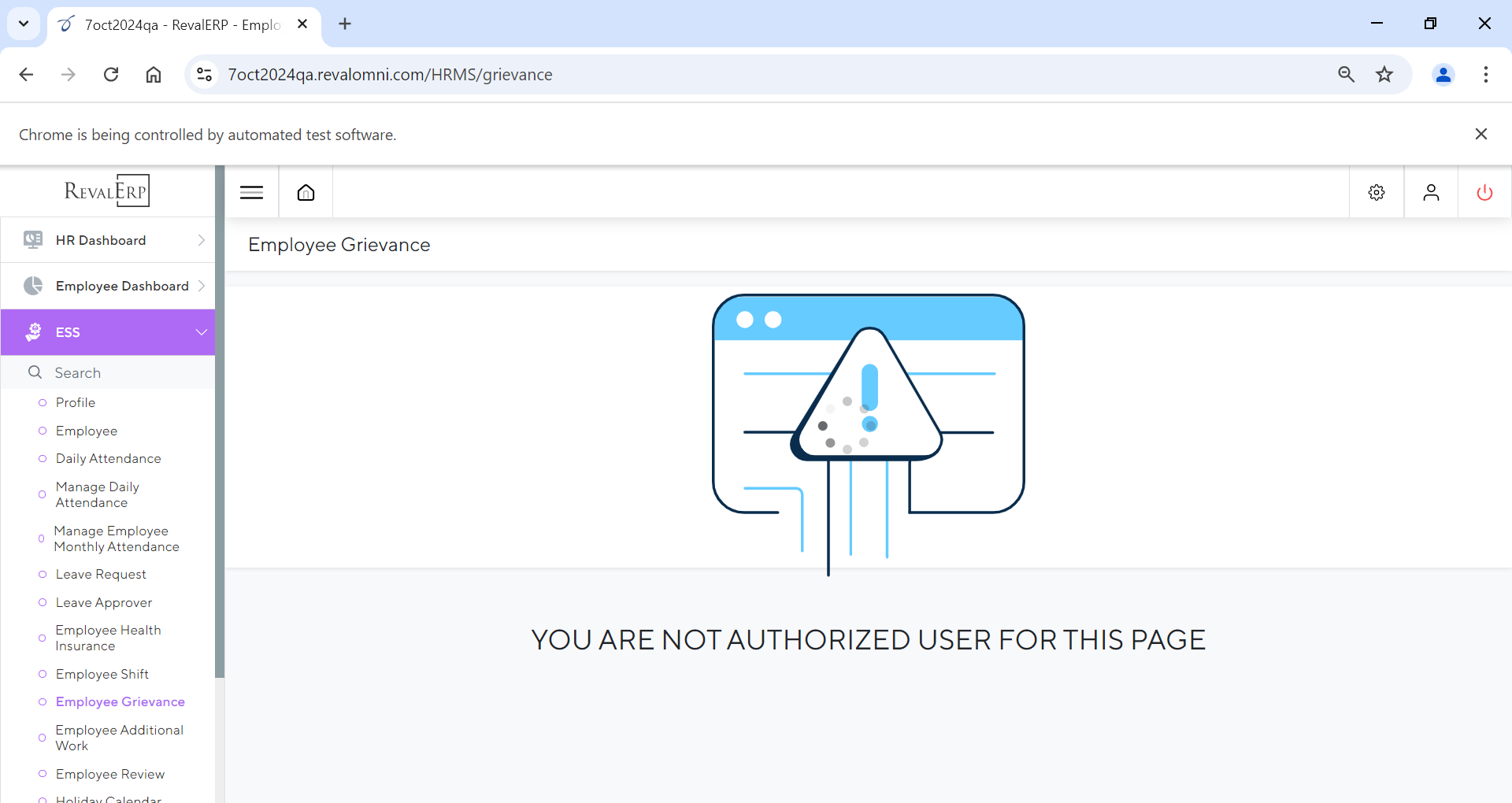Screen dimensions: 1512x803
Task: Open the home icon in top toolbar
Action: pyautogui.click(x=306, y=193)
